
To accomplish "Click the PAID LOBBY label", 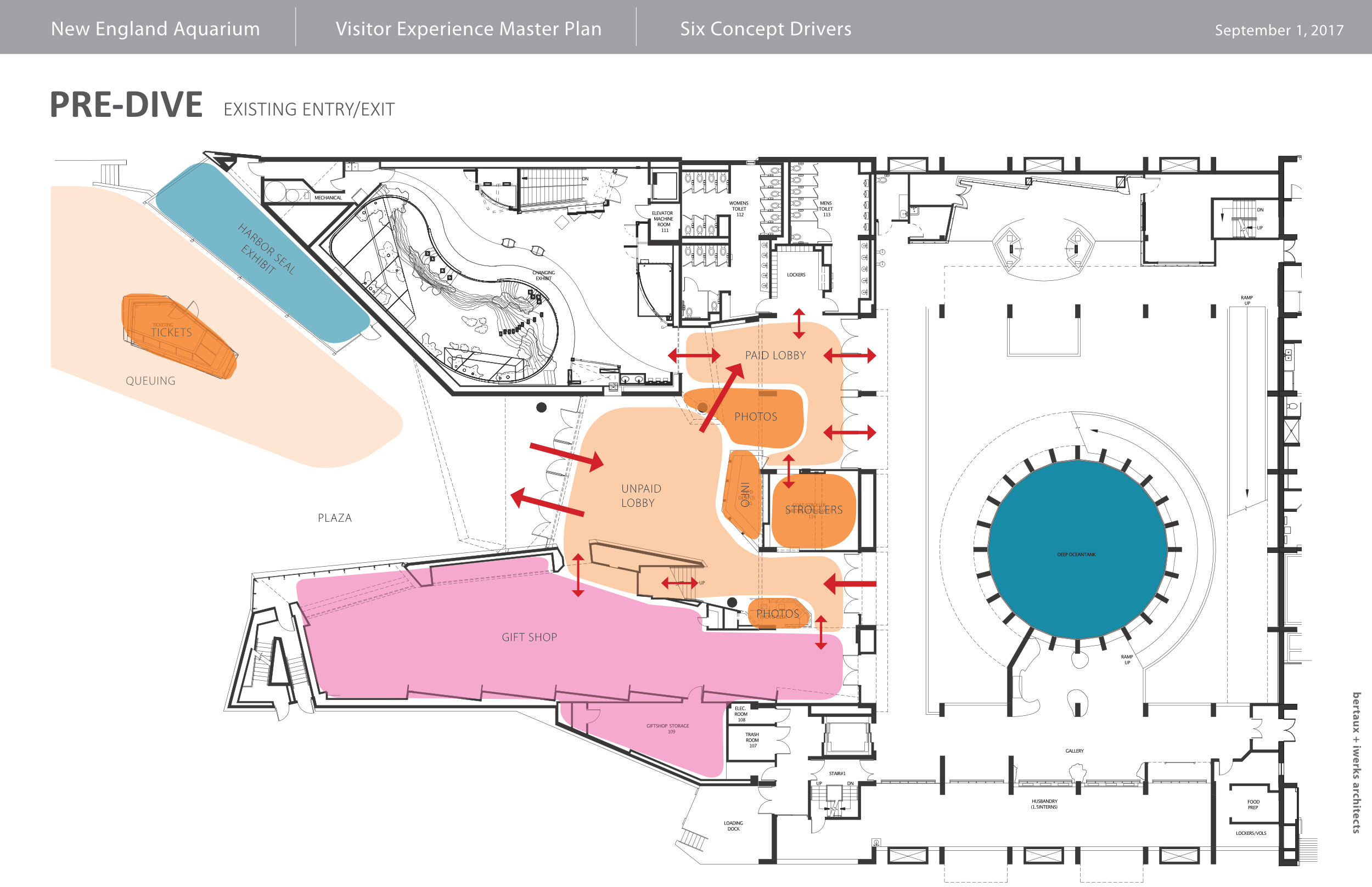I will click(775, 355).
